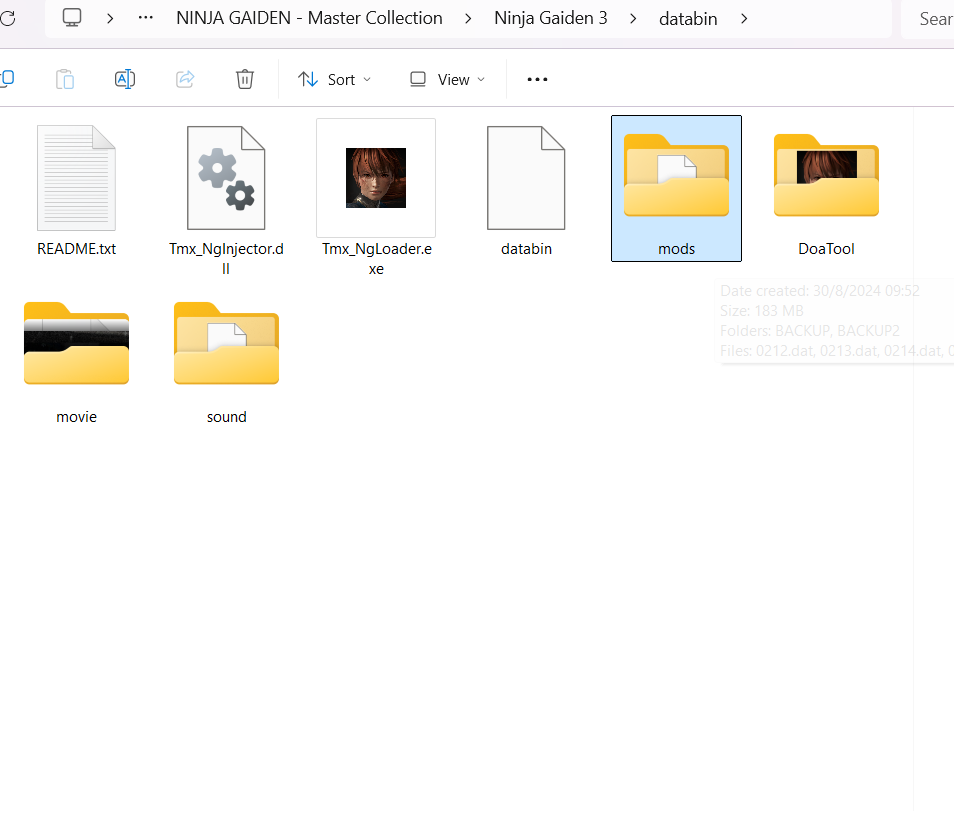Expand the chevron after the PC icon

pos(110,18)
